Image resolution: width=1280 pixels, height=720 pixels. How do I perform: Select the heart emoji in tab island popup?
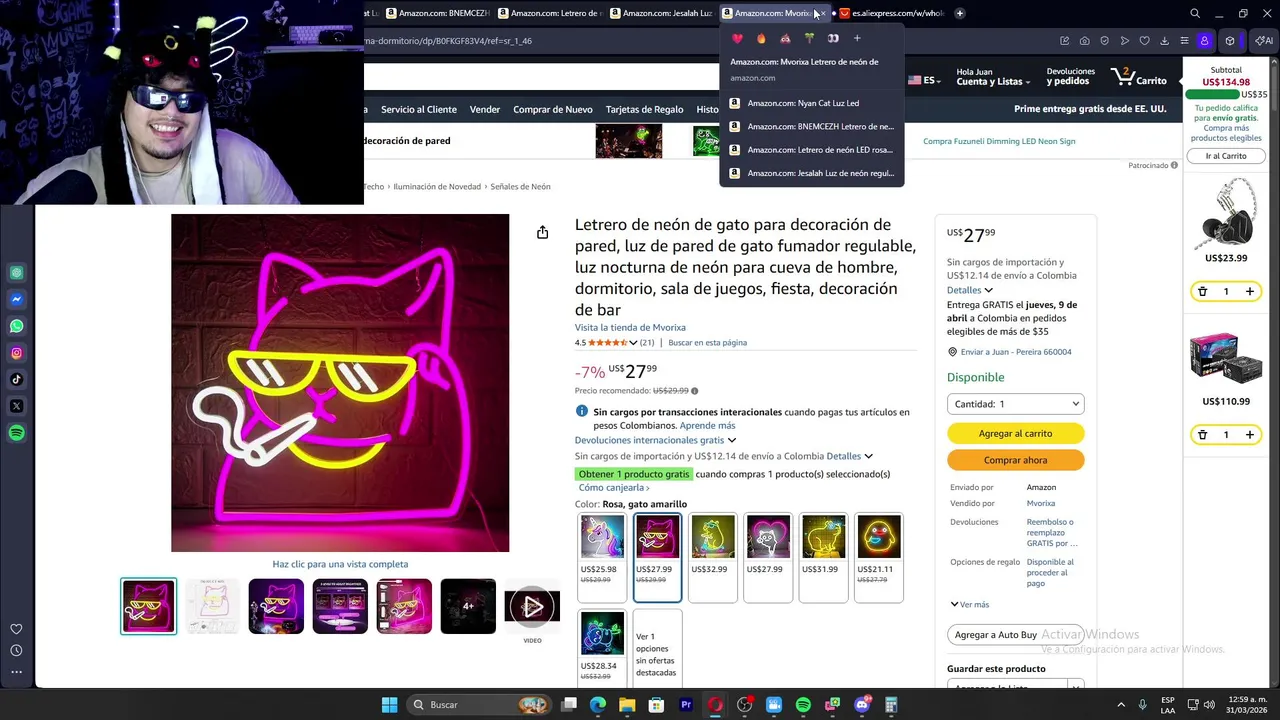pyautogui.click(x=737, y=38)
